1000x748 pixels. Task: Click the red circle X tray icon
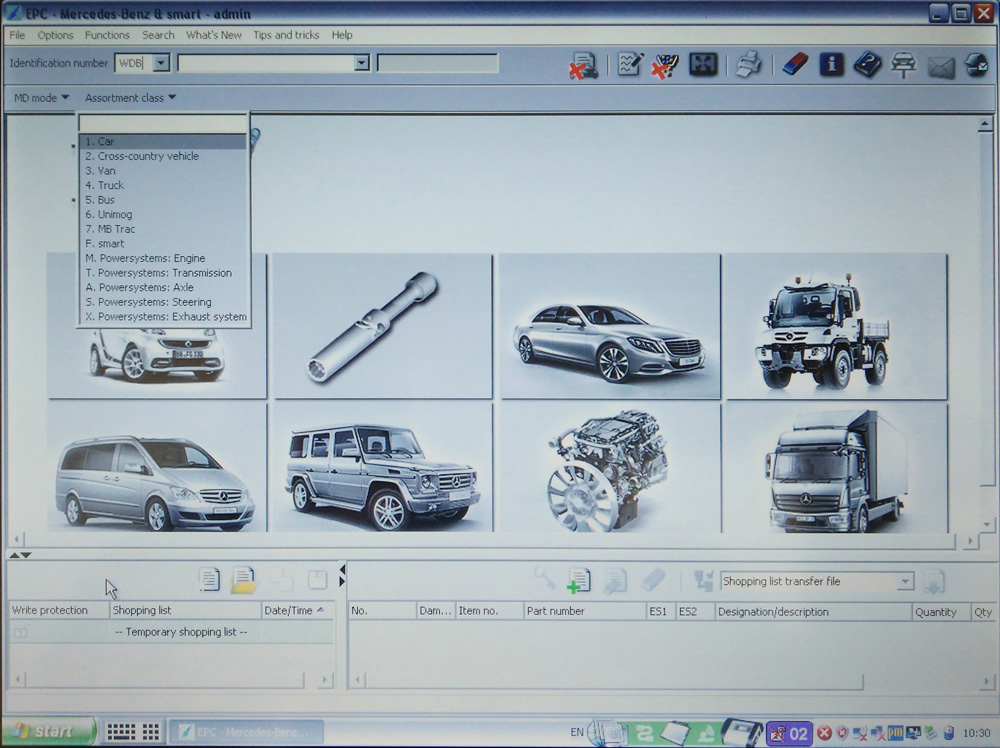(x=824, y=733)
